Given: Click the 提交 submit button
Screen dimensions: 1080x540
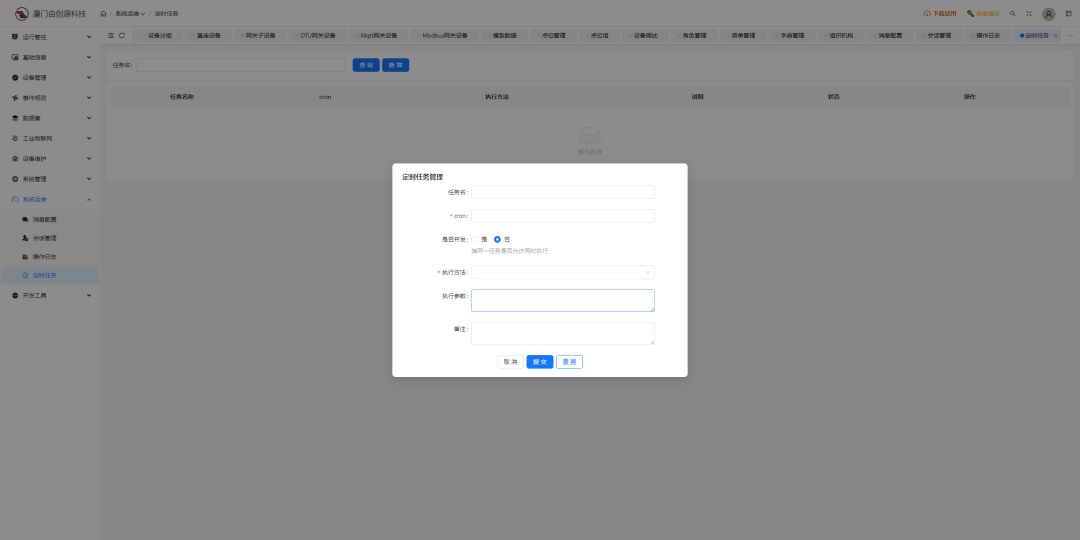Looking at the screenshot, I should (539, 362).
